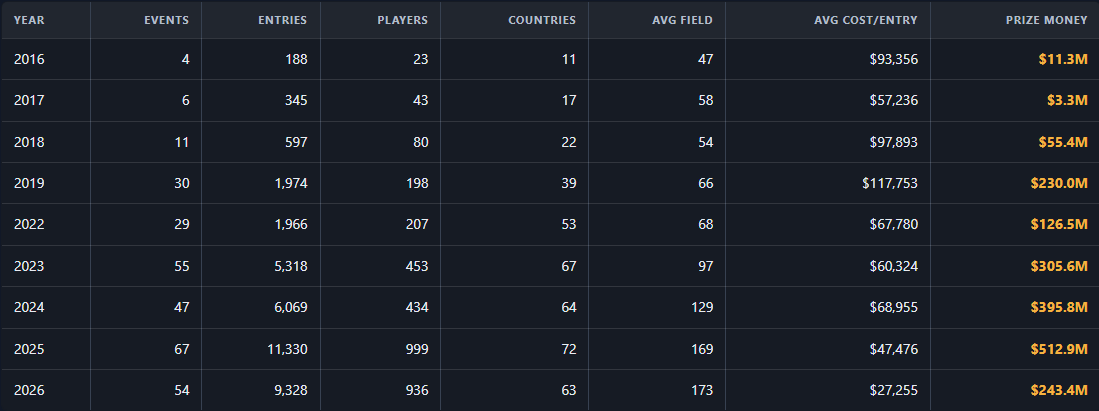1099x411 pixels.
Task: Click the $117,753 average cost value
Action: pyautogui.click(x=890, y=184)
